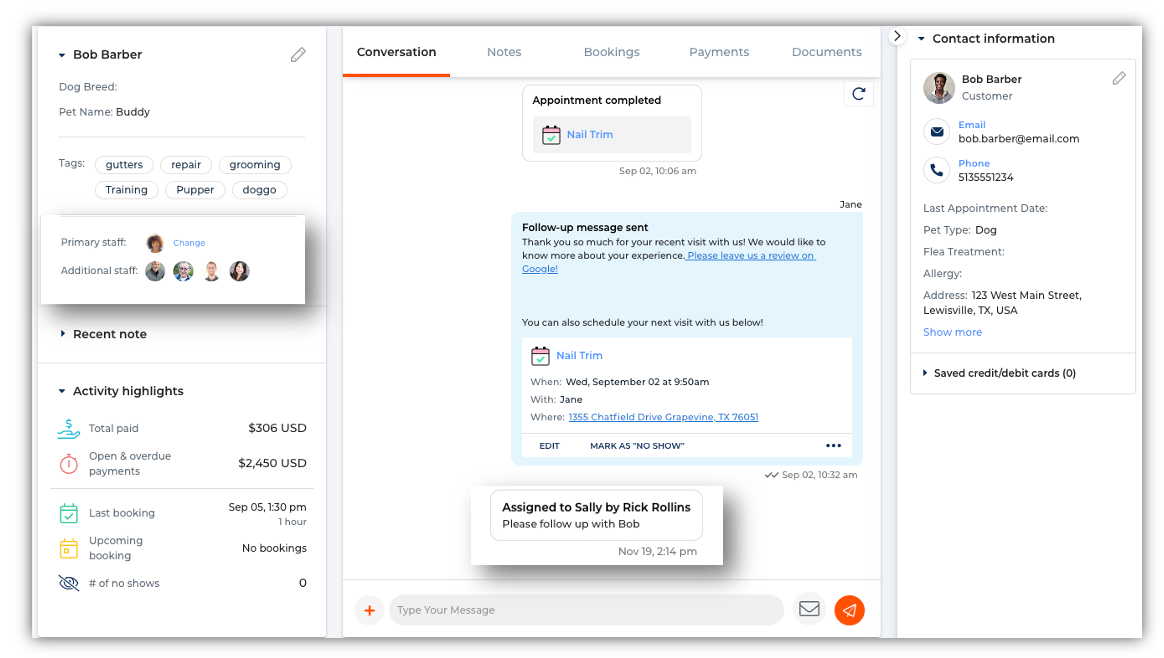Open the three-dot menu on Nail Trim booking
Image resolution: width=1164 pixels, height=658 pixels.
(x=833, y=446)
